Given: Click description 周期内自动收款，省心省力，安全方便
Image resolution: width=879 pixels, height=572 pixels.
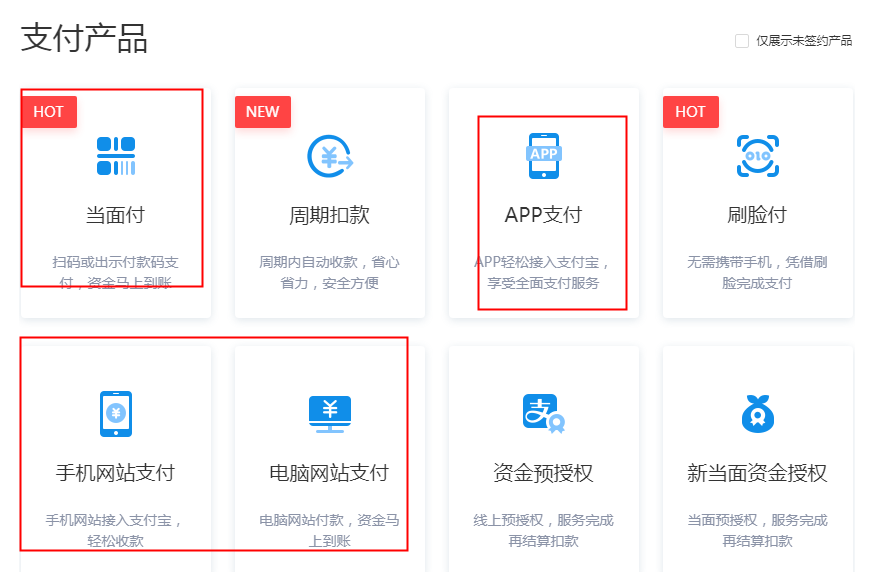Looking at the screenshot, I should click(x=330, y=273).
